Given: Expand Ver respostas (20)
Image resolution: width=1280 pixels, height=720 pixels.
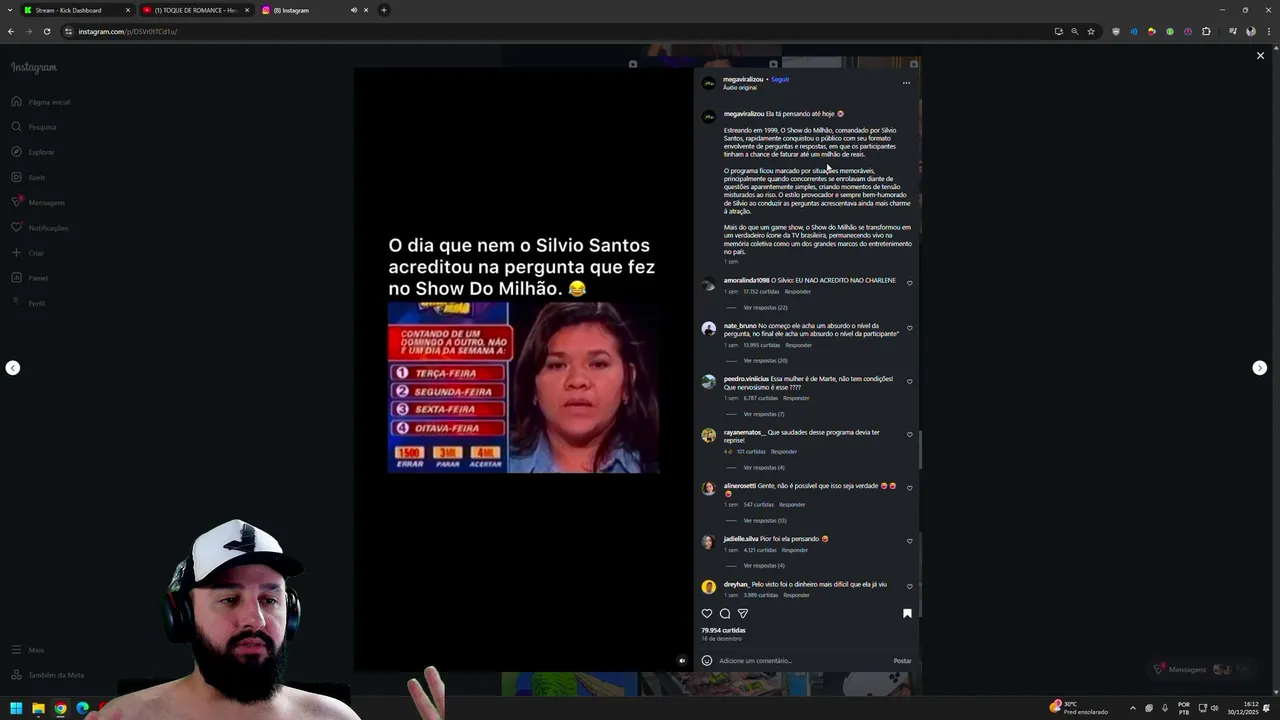Looking at the screenshot, I should click(x=765, y=360).
